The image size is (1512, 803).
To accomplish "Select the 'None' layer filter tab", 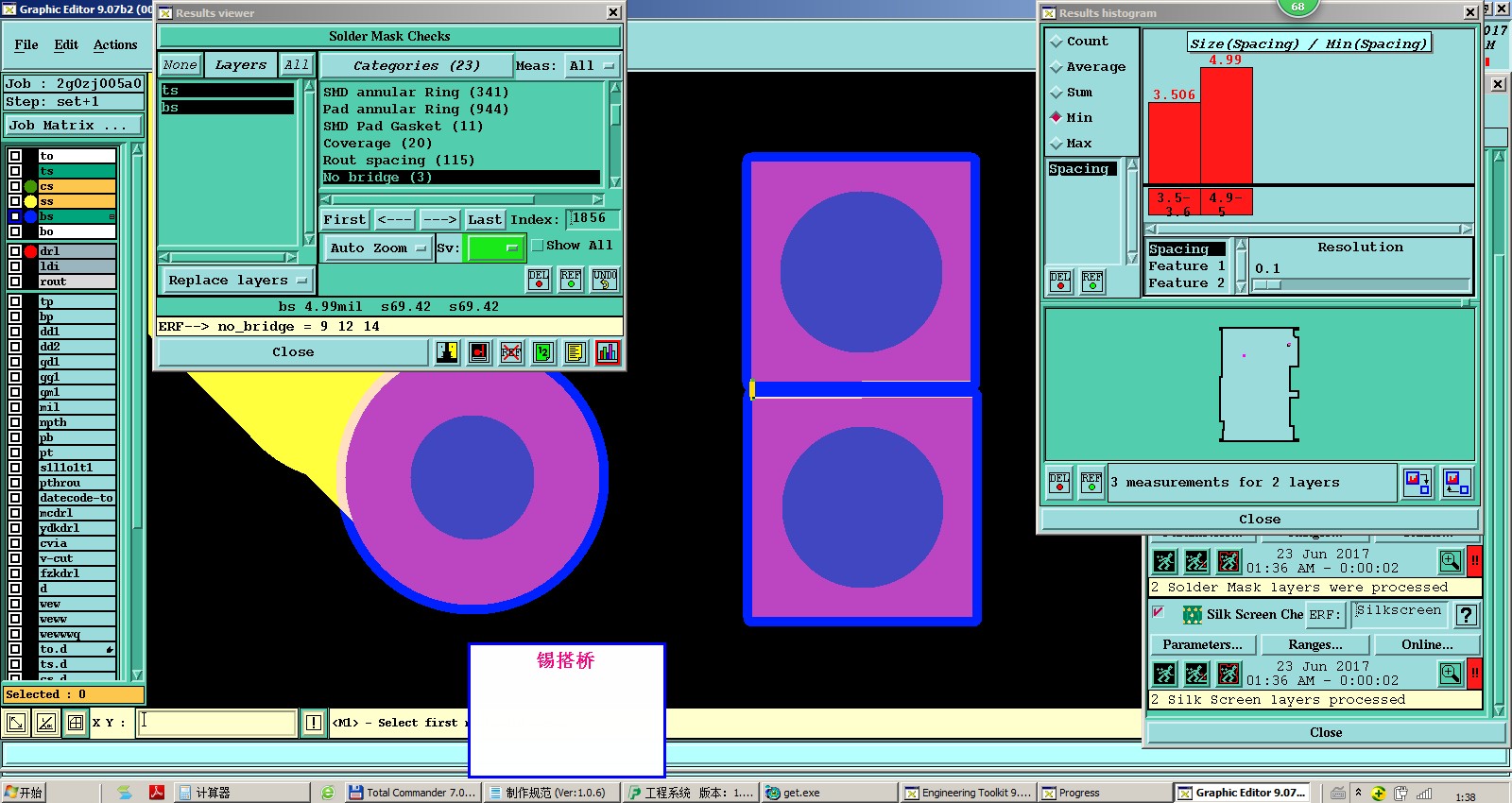I will pyautogui.click(x=180, y=65).
